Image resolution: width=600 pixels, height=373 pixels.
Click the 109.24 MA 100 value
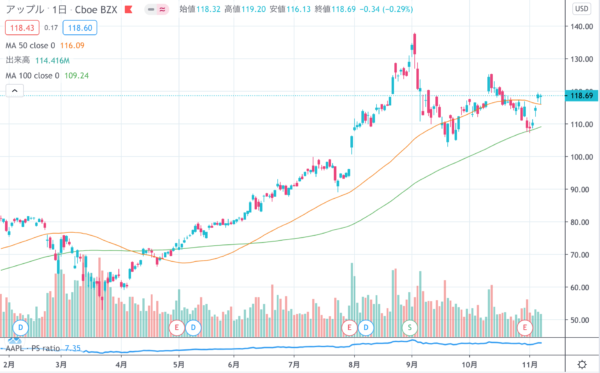coord(77,76)
